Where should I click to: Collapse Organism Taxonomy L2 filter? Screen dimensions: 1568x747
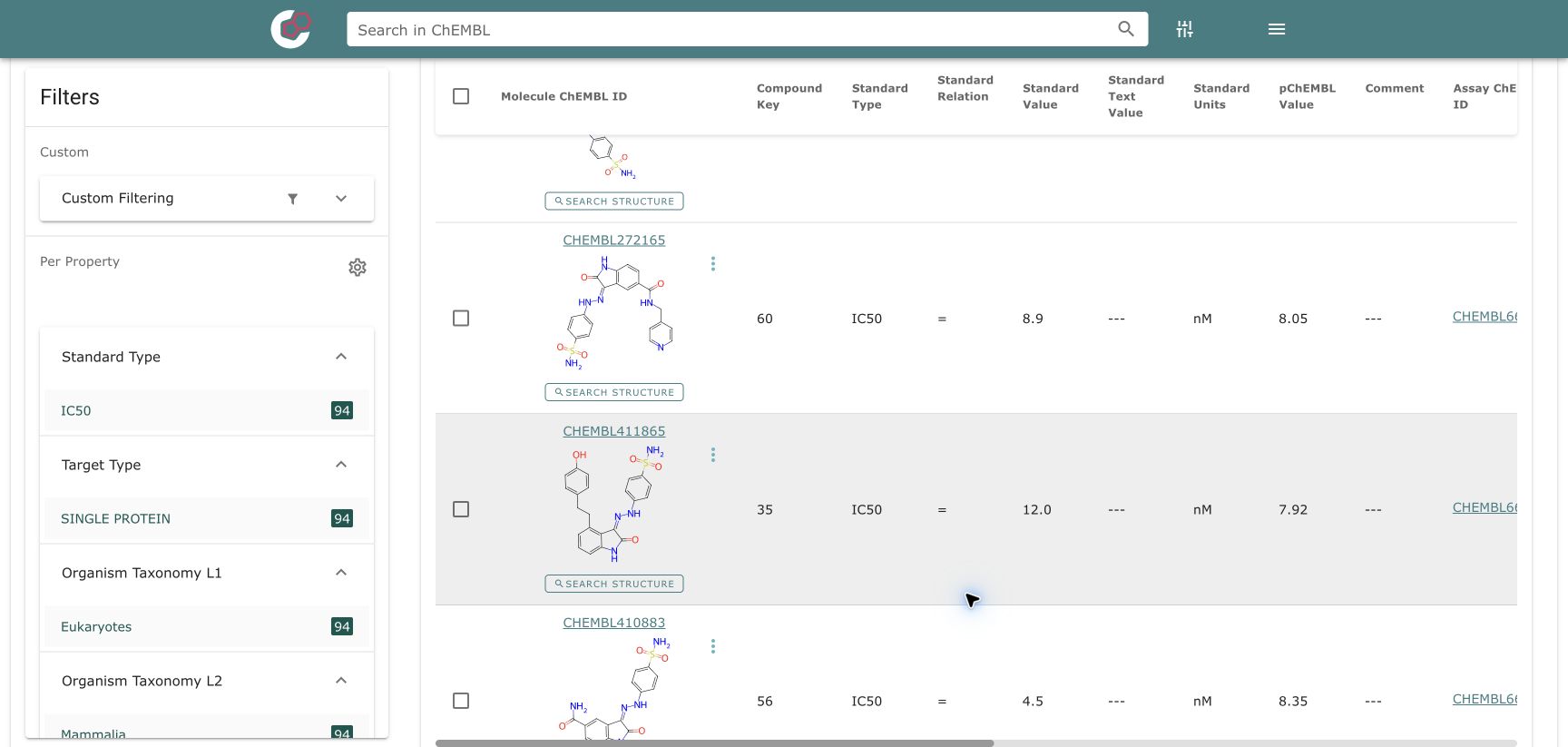[x=341, y=681]
